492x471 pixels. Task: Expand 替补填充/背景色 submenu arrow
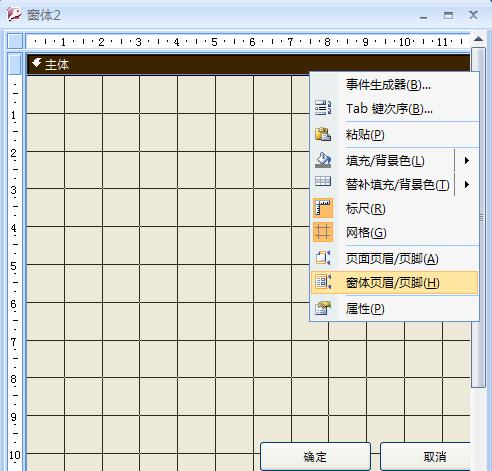(467, 184)
